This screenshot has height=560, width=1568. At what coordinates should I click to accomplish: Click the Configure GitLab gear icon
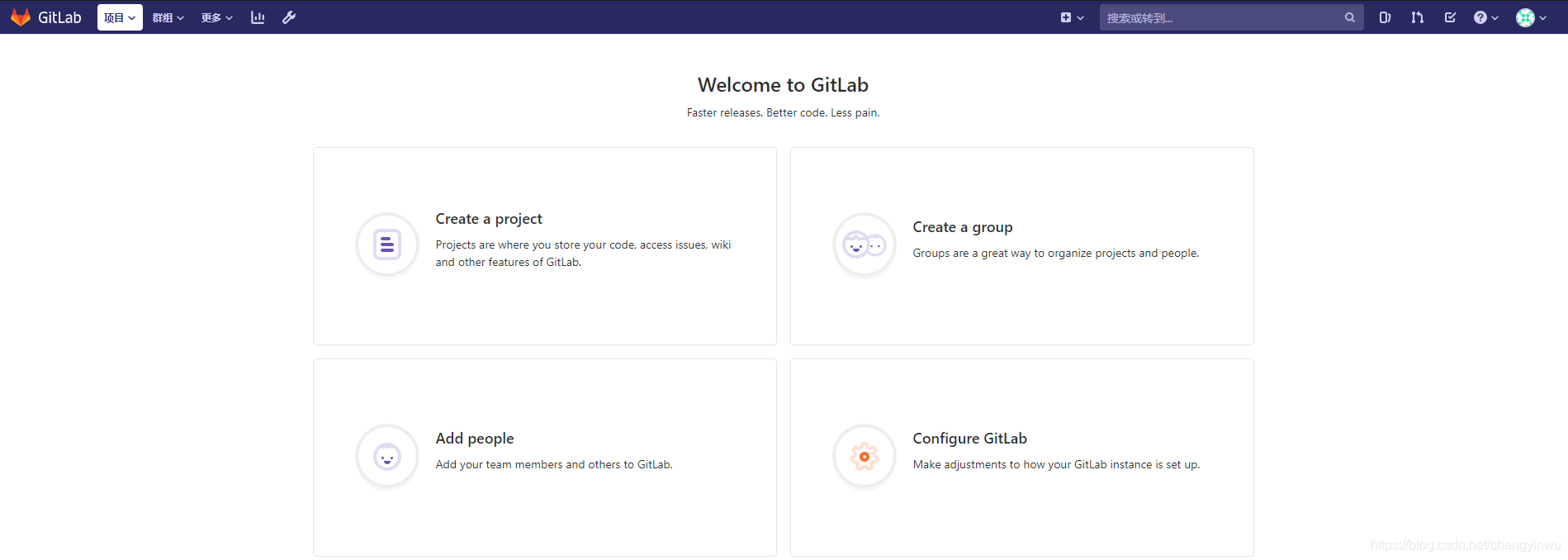coord(865,456)
